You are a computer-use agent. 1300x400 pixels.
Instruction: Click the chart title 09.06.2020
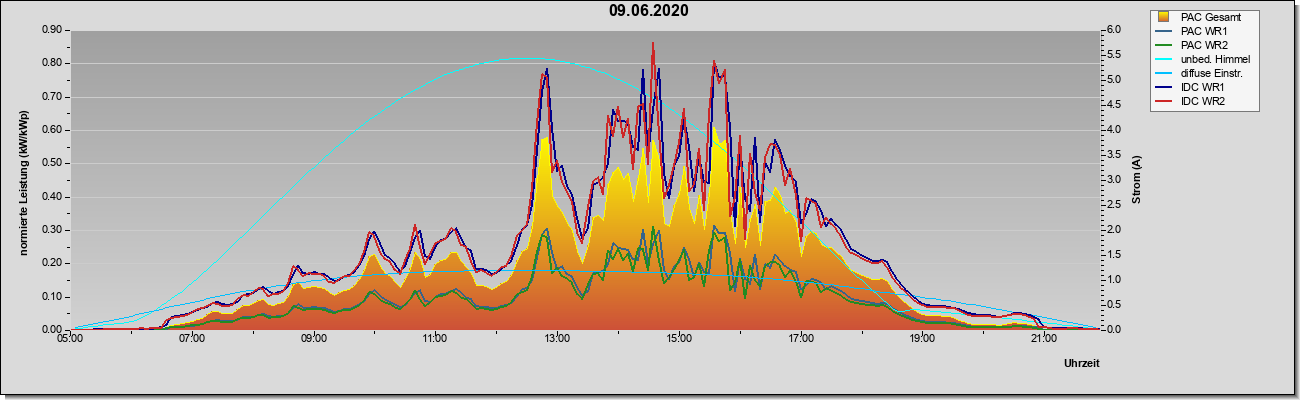coord(648,11)
